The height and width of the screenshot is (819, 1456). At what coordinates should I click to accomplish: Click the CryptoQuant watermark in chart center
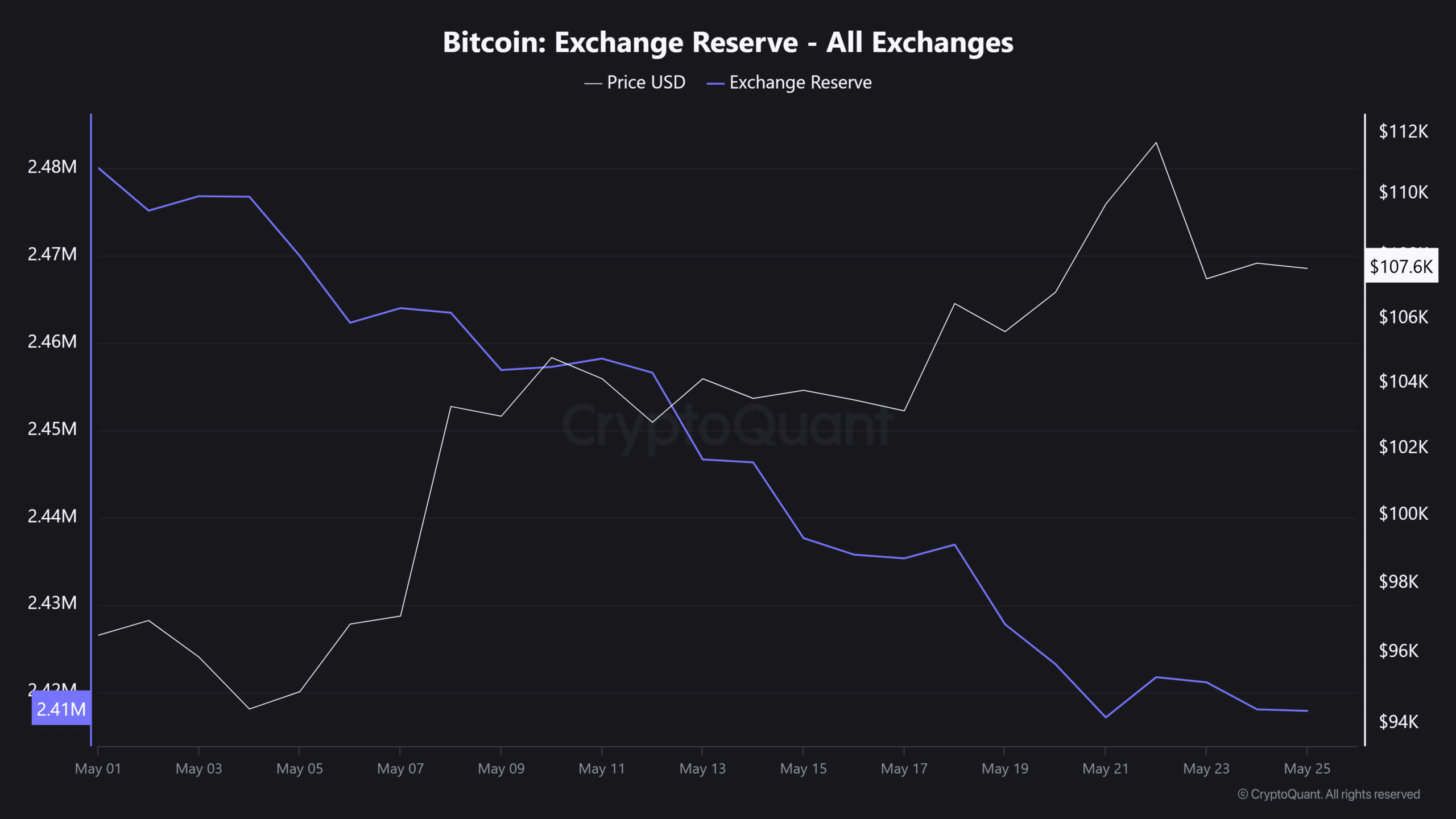pyautogui.click(x=727, y=425)
